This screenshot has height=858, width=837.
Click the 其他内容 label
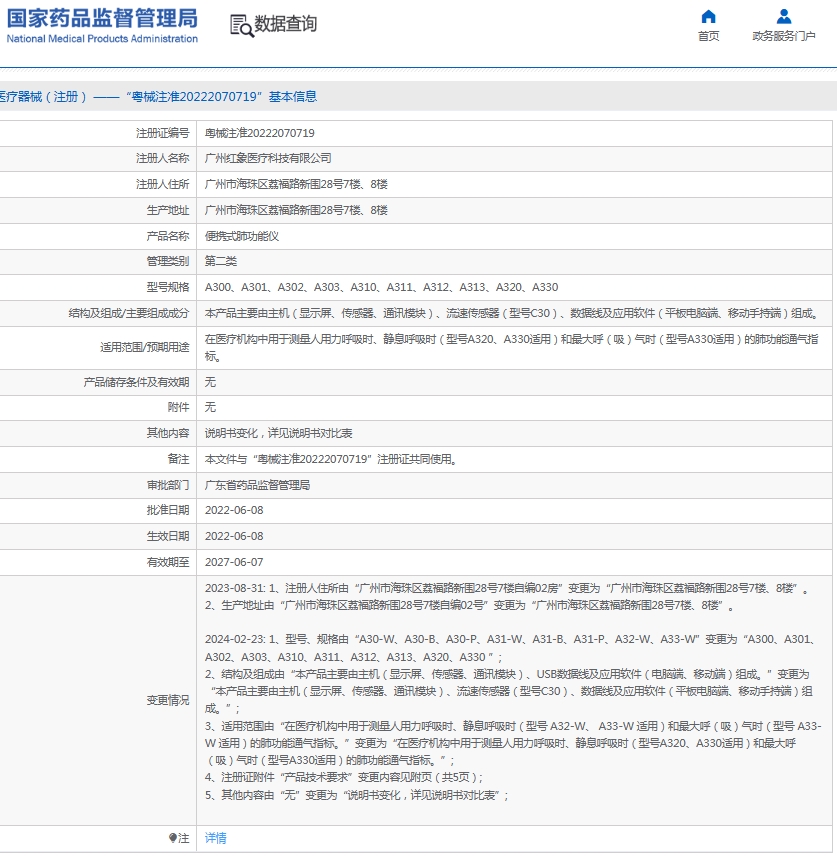pyautogui.click(x=167, y=433)
